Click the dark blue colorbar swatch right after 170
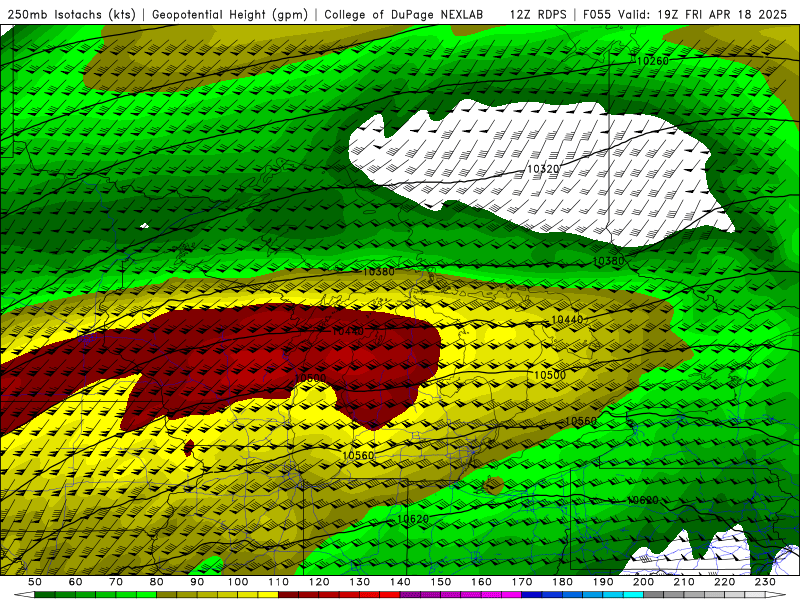Screen dimensions: 800x600 tap(532, 595)
